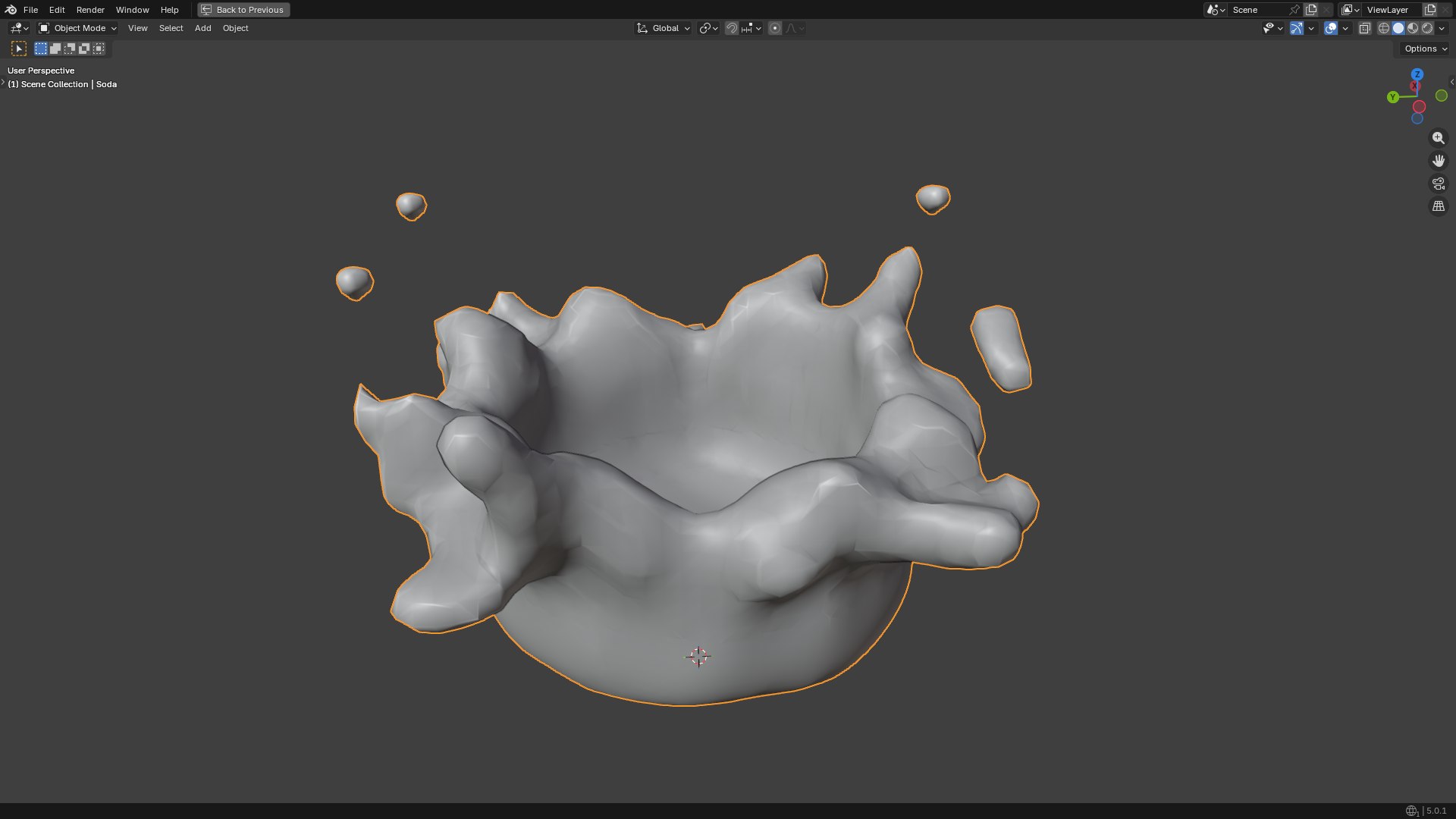
Task: Switch to Solid shading
Action: coord(1398,28)
